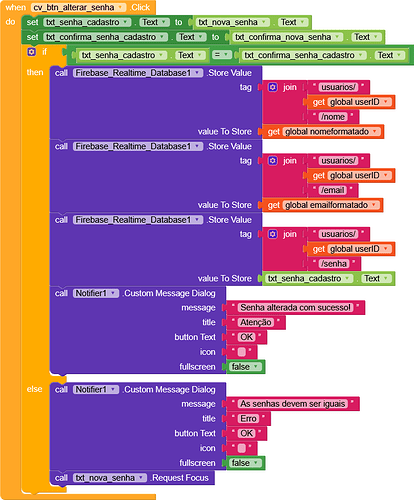The height and width of the screenshot is (500, 414).
Task: Open the equals operator dropdown
Action: (222, 55)
